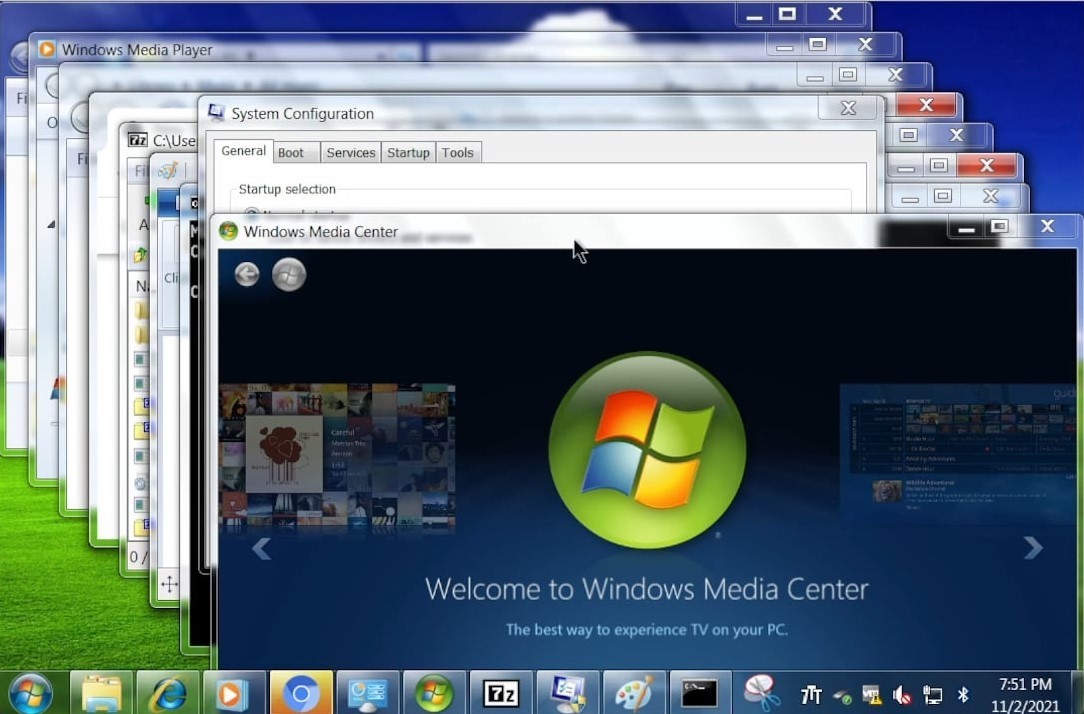Click the 7+ Taskbar Tweaker tray icon
This screenshot has width=1084, height=714.
(x=810, y=695)
